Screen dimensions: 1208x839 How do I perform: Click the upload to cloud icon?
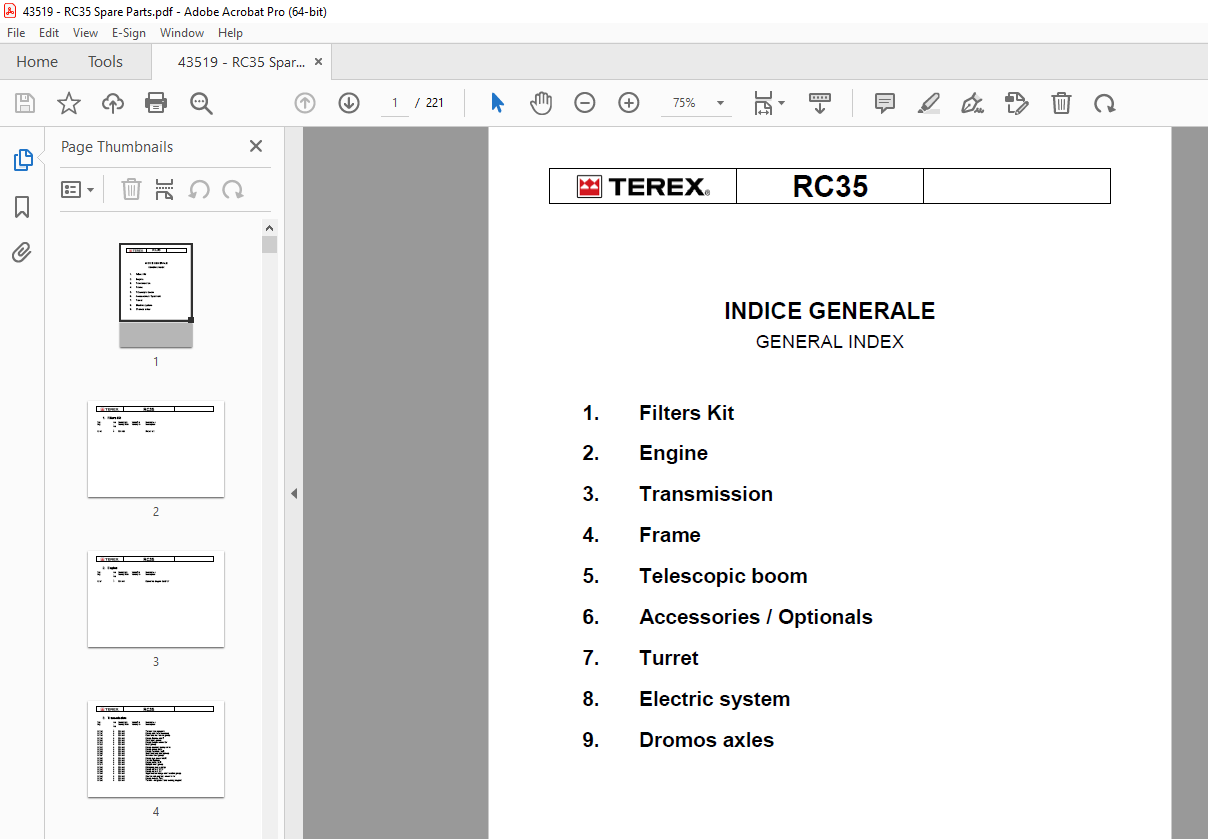click(112, 103)
